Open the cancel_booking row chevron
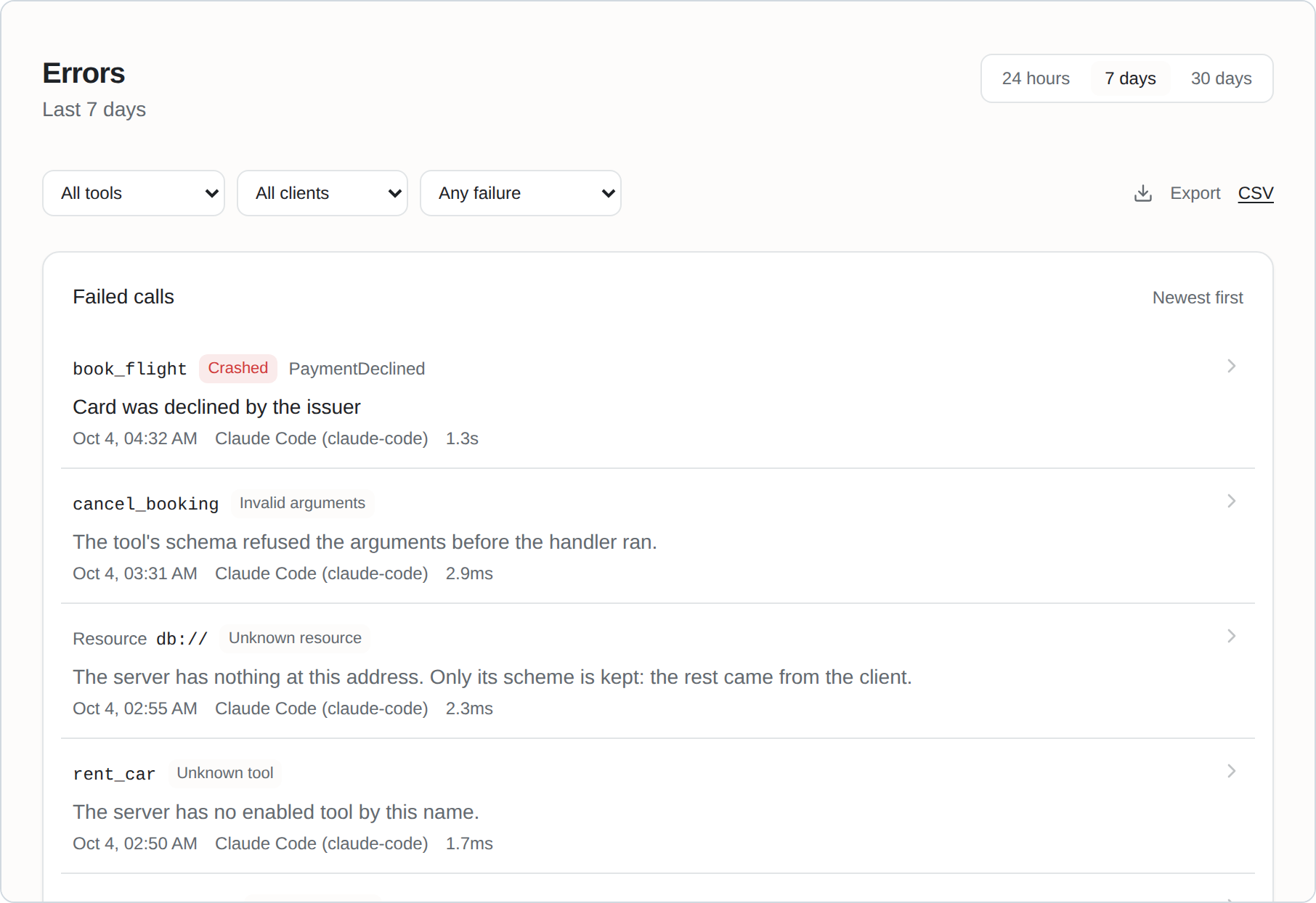Image resolution: width=1316 pixels, height=903 pixels. click(1231, 501)
